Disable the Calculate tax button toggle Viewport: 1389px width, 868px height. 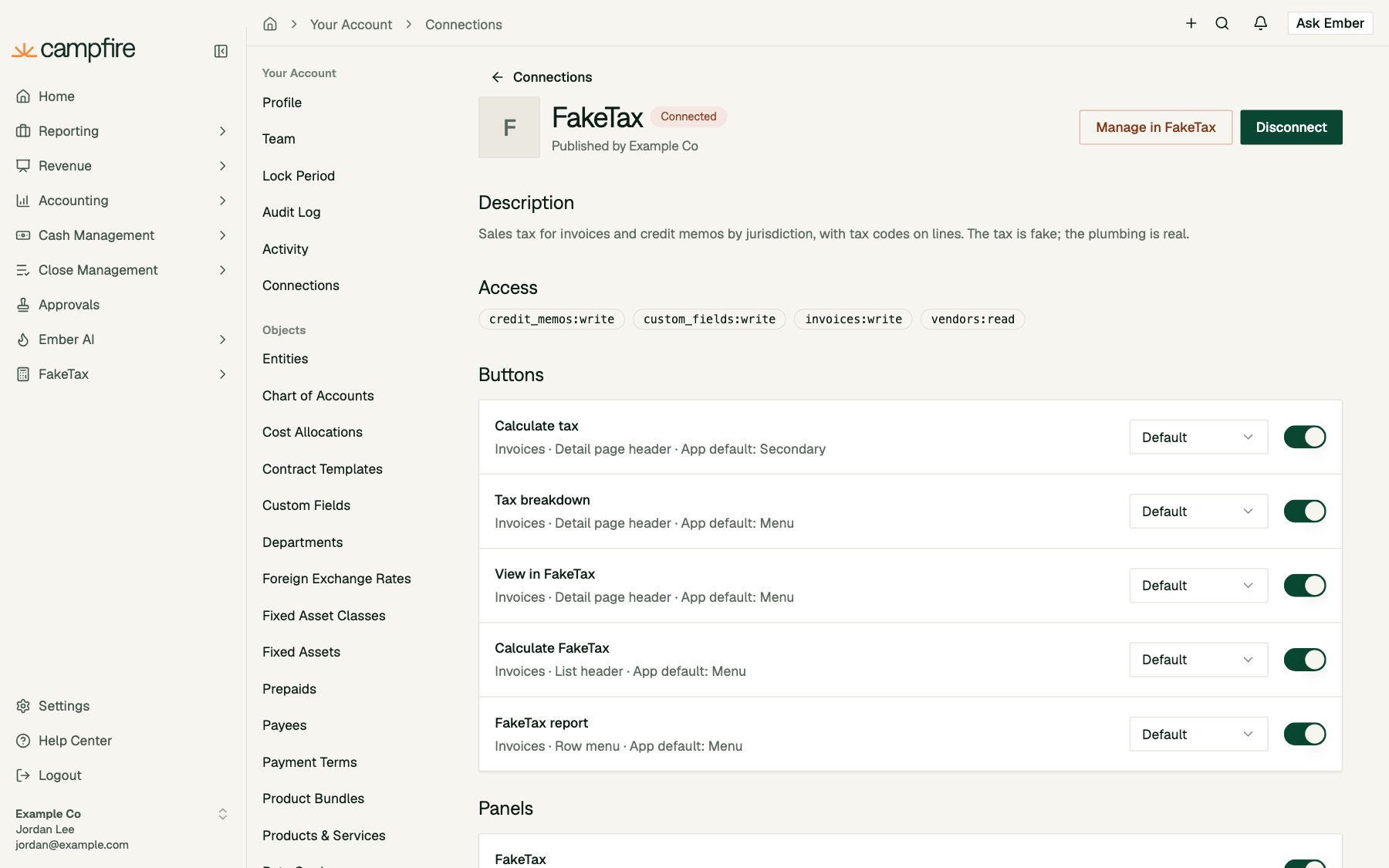tap(1305, 437)
